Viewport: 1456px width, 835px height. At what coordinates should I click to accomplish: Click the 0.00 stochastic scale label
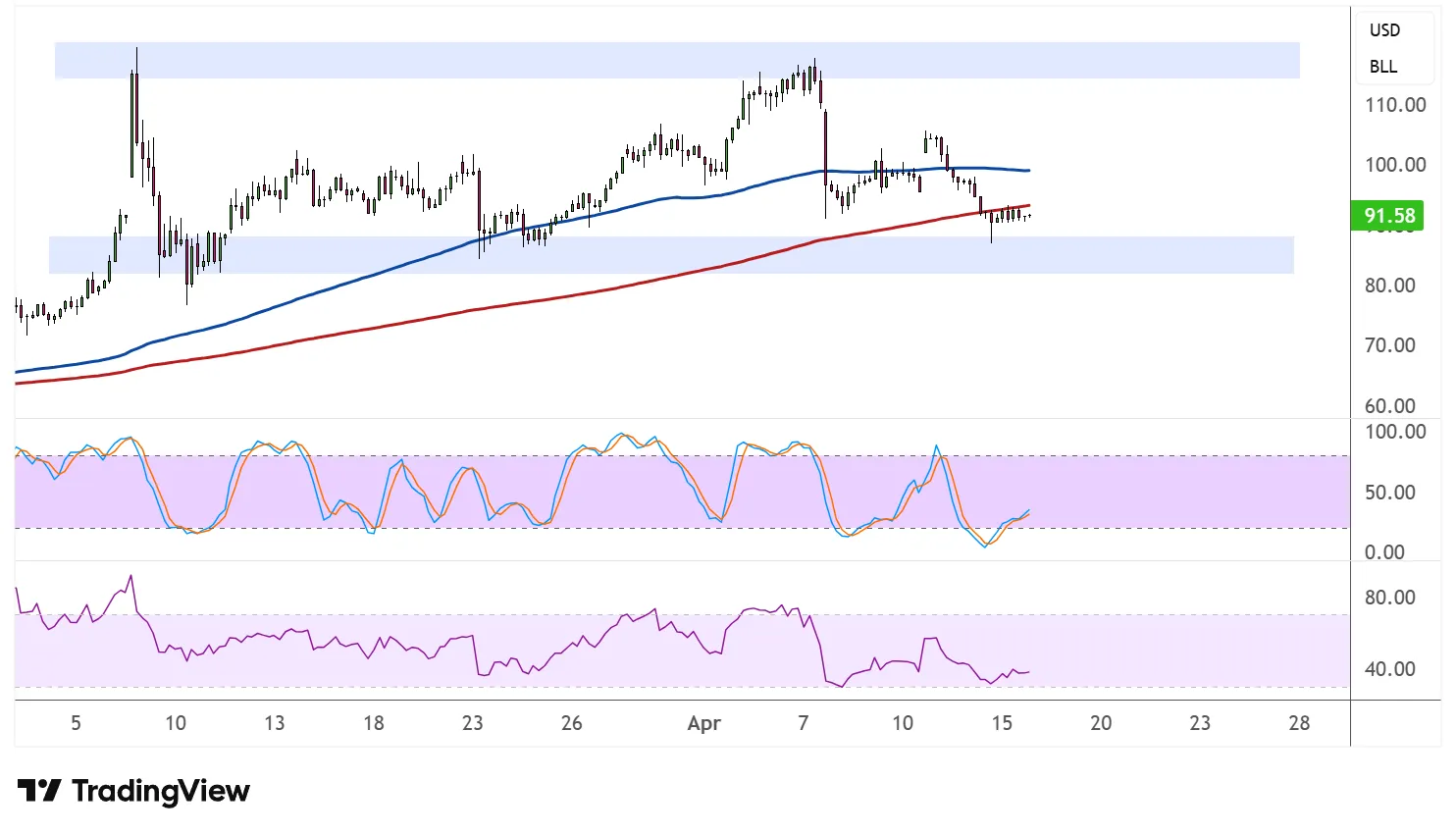pyautogui.click(x=1384, y=552)
